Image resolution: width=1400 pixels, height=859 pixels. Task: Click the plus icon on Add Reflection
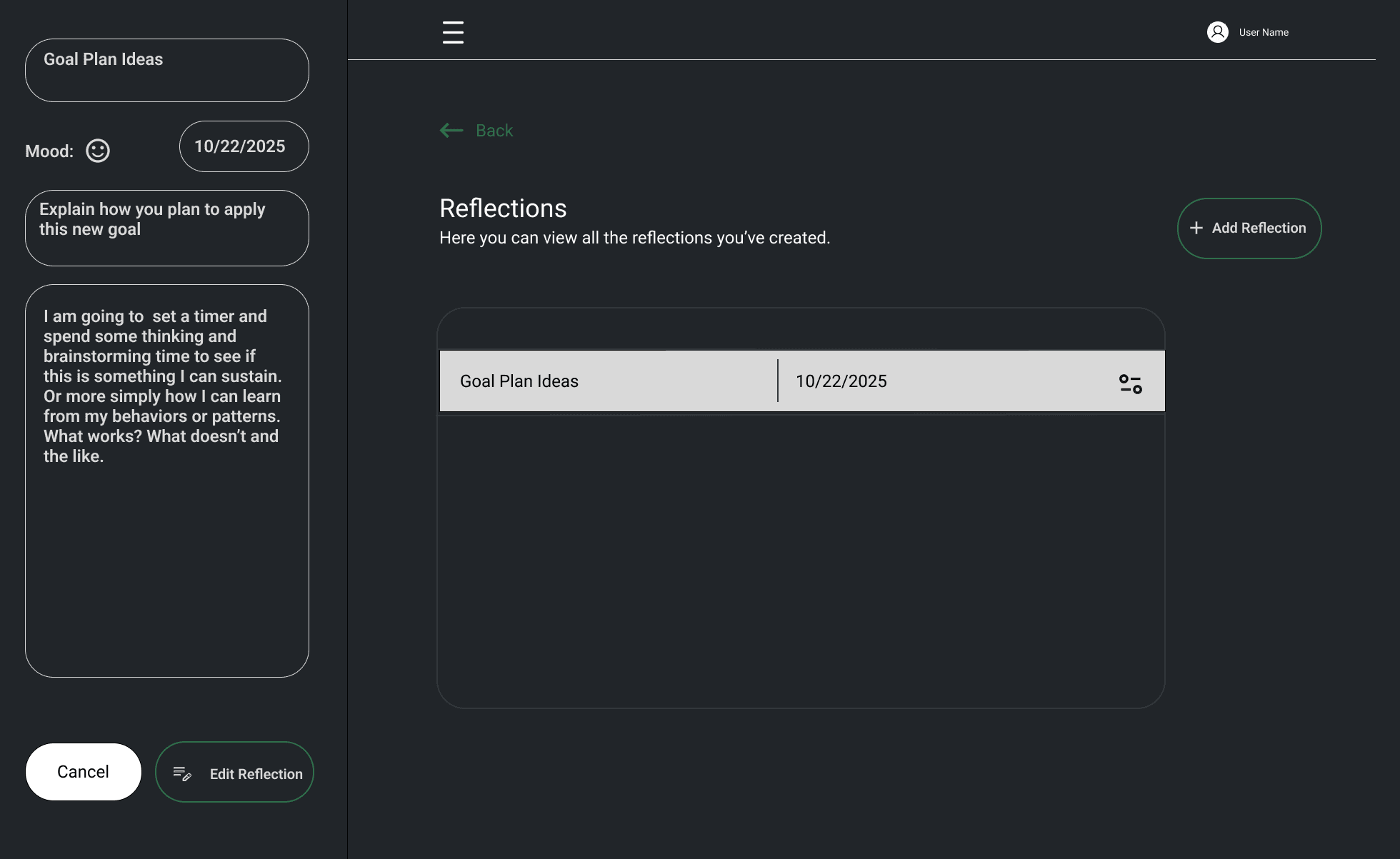1196,228
